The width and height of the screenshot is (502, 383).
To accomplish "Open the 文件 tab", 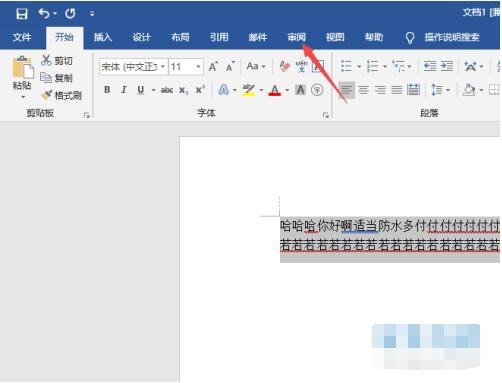I will 22,37.
